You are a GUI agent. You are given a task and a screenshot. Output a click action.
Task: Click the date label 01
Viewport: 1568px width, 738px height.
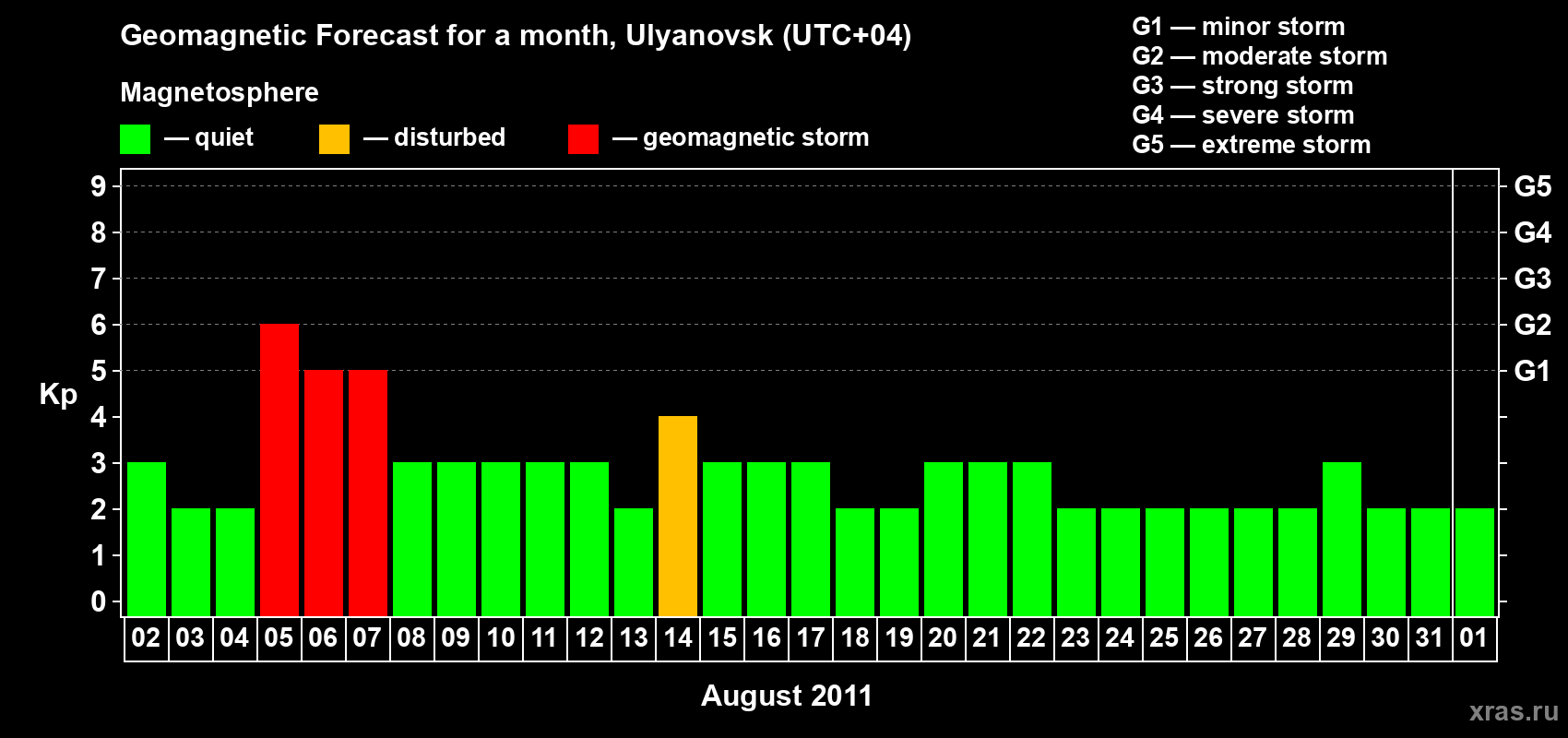pos(1474,637)
